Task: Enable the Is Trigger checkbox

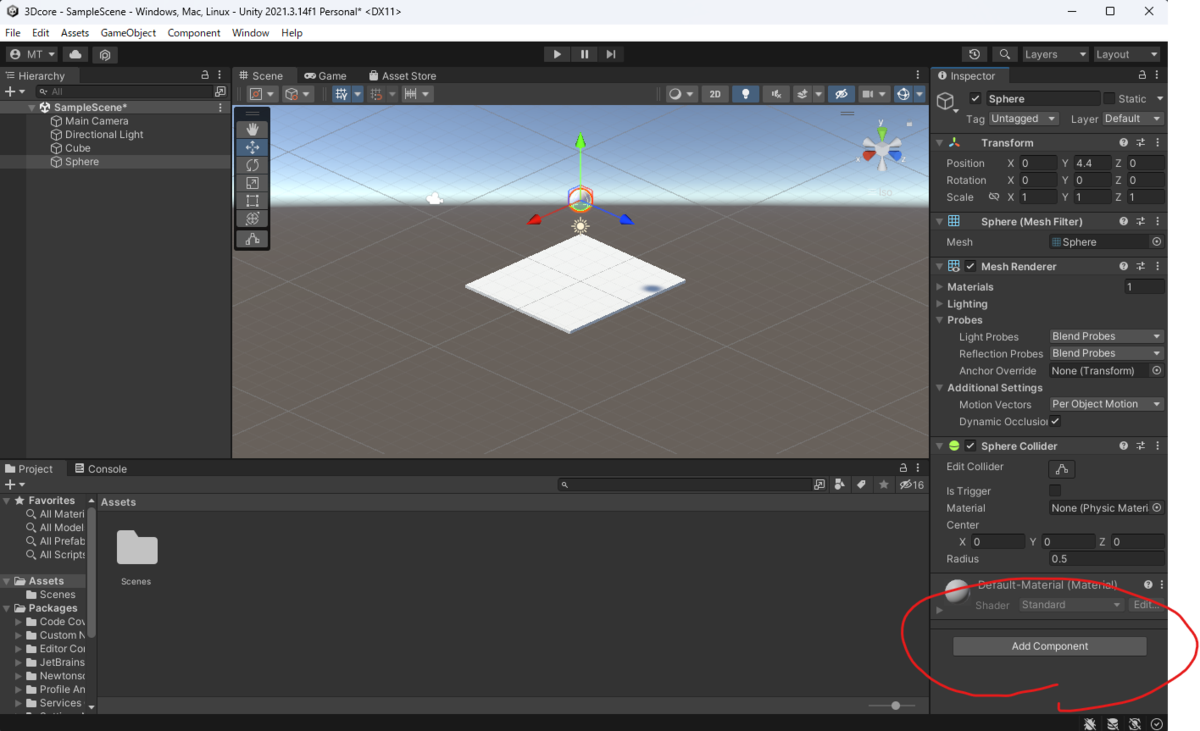Action: [x=1055, y=491]
